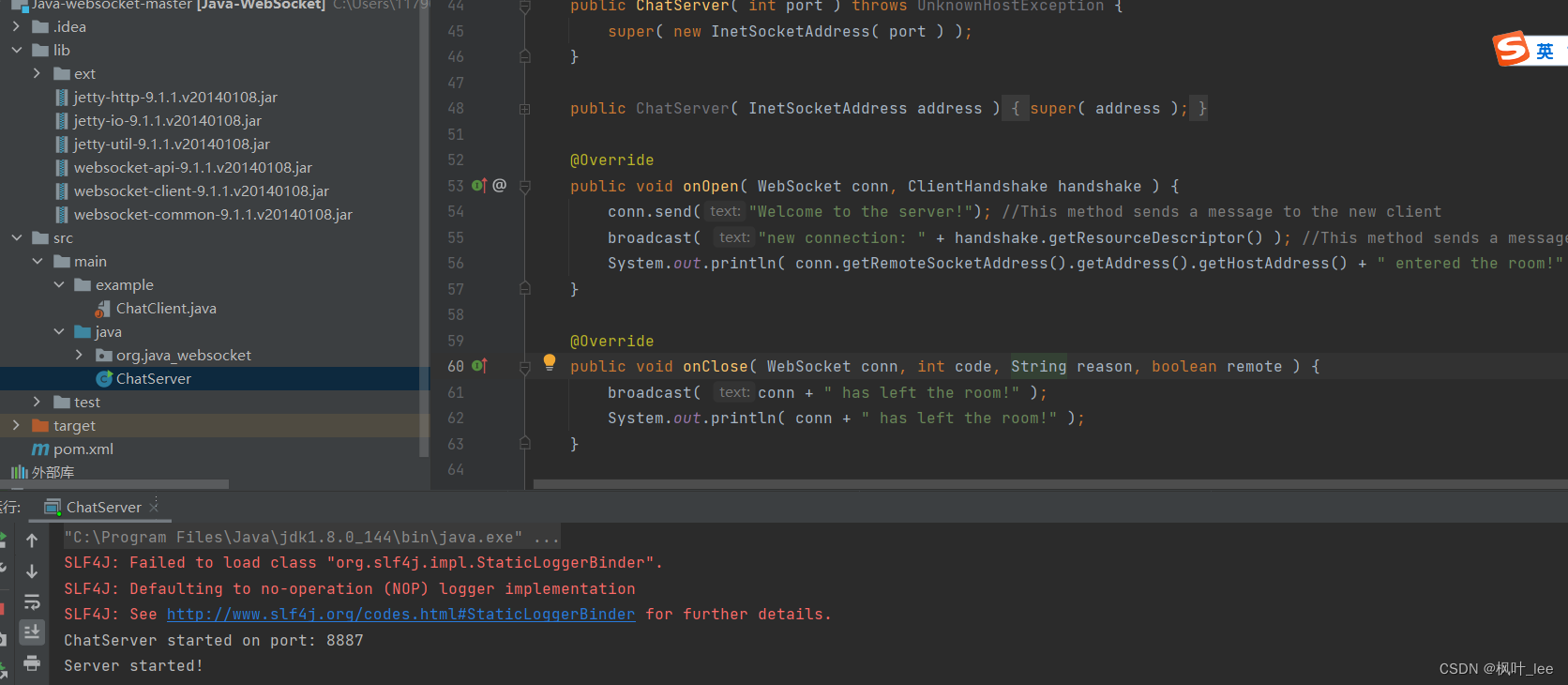Select jetty-io-9.1.1.v20140108.jar in project tree
The width and height of the screenshot is (1568, 685).
168,120
